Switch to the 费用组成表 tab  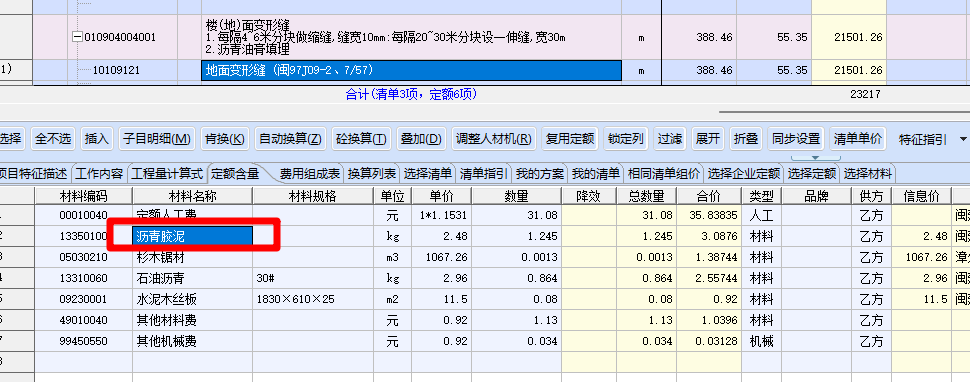pyautogui.click(x=310, y=174)
